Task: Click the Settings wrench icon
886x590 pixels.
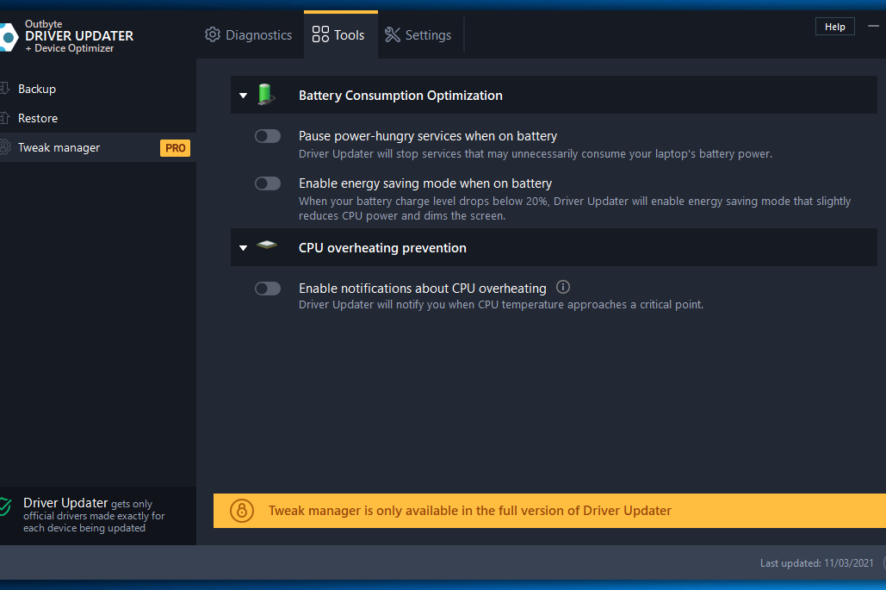Action: [x=392, y=35]
